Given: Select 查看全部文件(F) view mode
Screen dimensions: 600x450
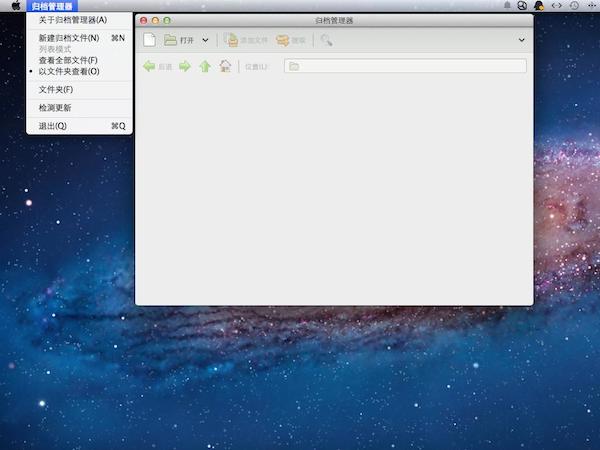Looking at the screenshot, I should click(68, 60).
